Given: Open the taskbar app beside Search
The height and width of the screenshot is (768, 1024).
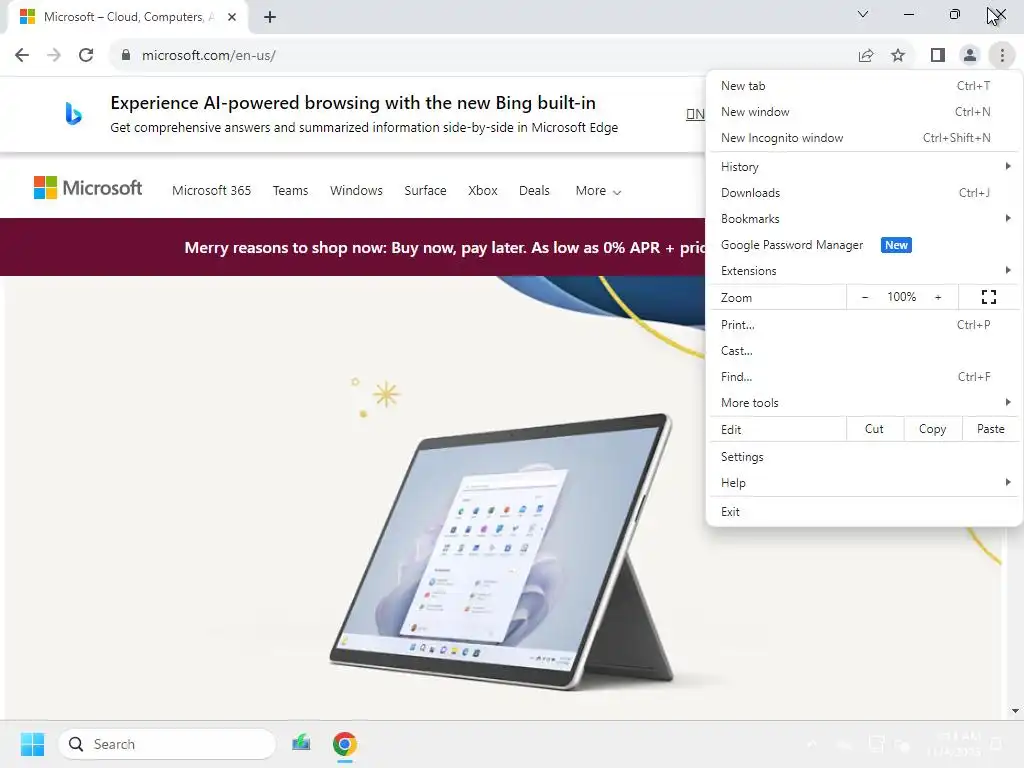Looking at the screenshot, I should click(301, 743).
